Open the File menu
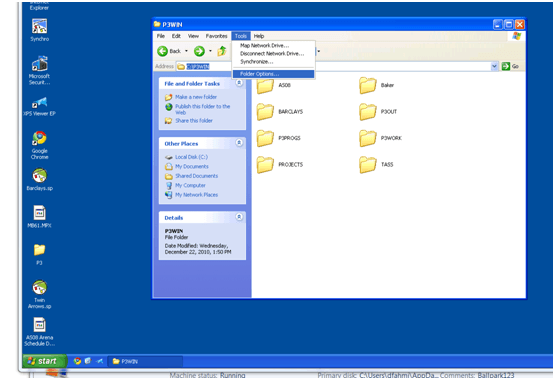Image resolution: width=555 pixels, height=380 pixels. pyautogui.click(x=161, y=36)
